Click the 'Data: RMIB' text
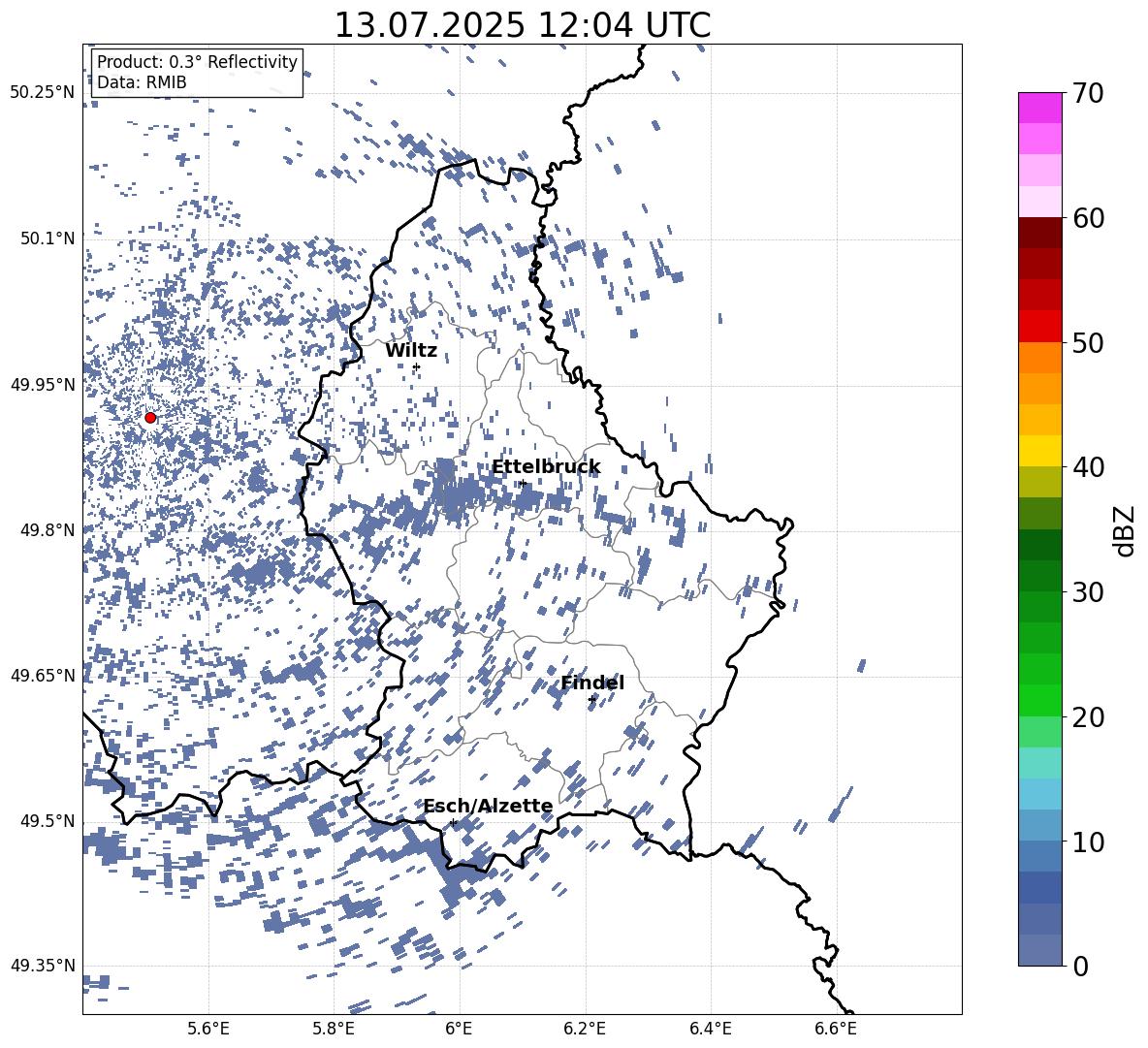The image size is (1148, 1048). (x=142, y=82)
